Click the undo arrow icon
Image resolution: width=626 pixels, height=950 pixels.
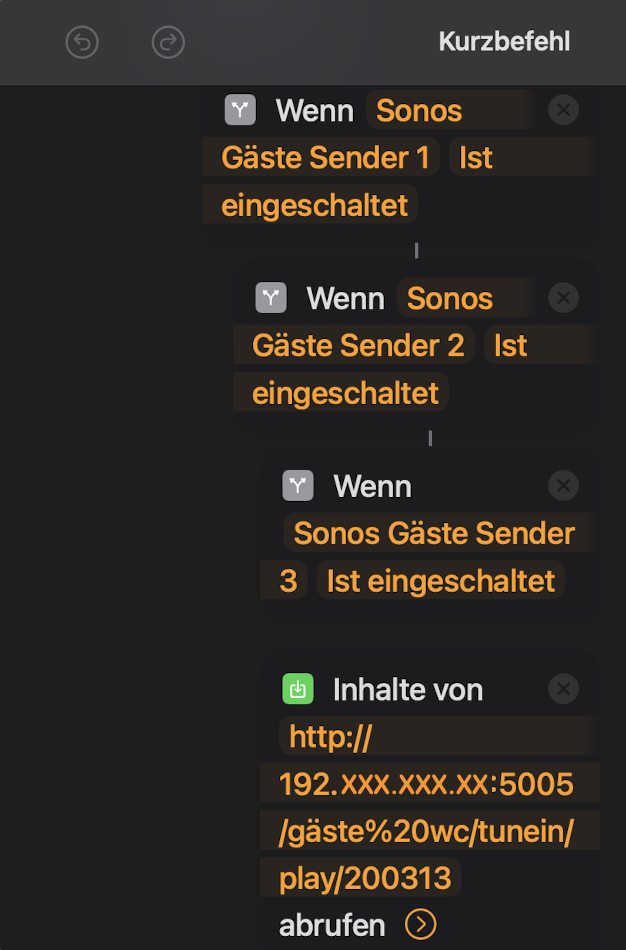click(x=82, y=42)
